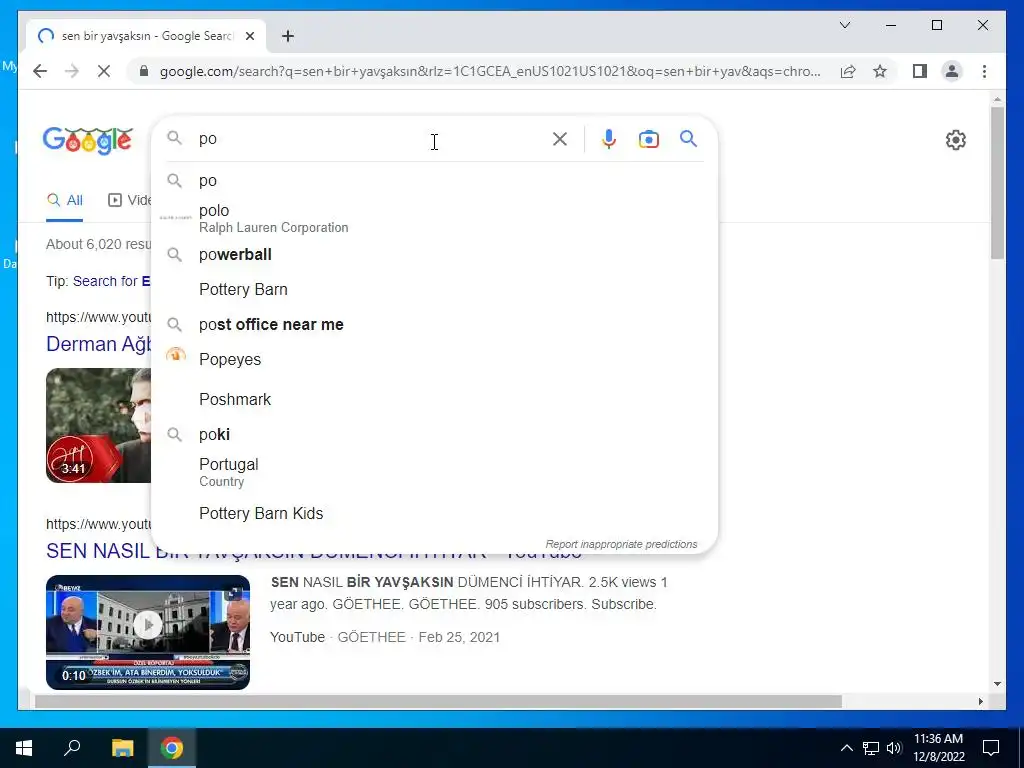Search by image with the camera icon

coord(648,138)
